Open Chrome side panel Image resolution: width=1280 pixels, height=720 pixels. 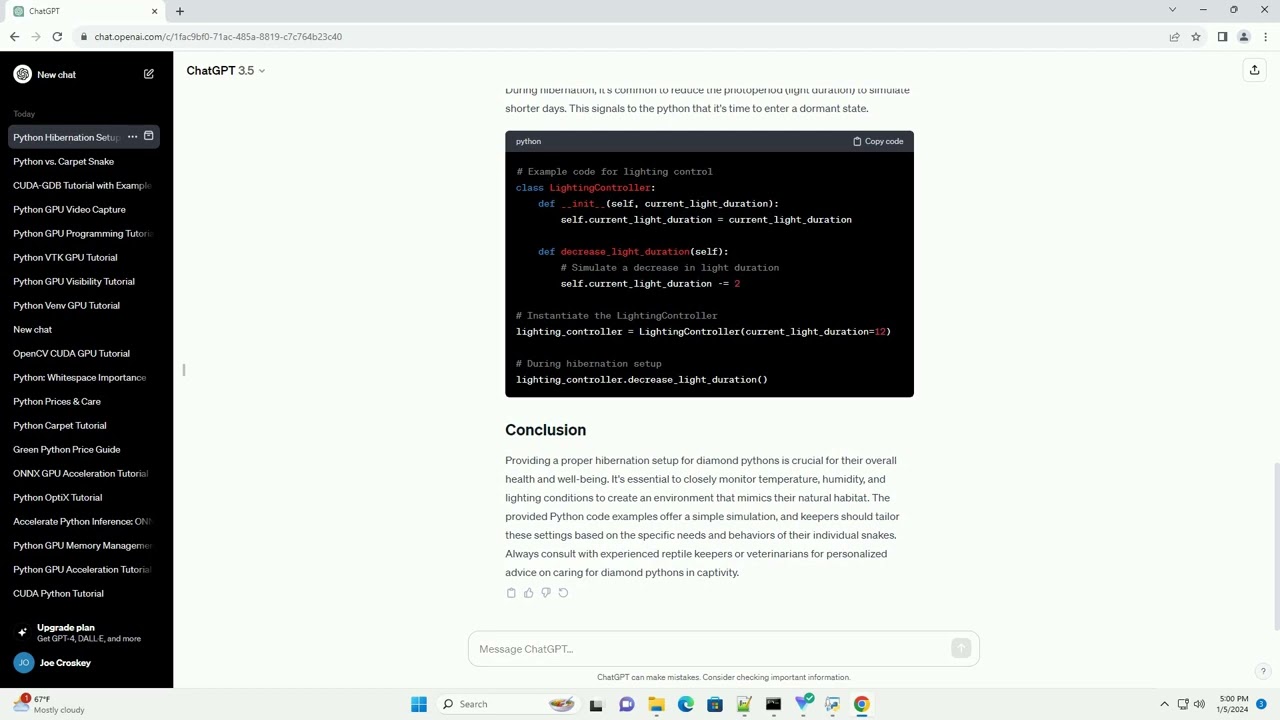click(x=1222, y=37)
